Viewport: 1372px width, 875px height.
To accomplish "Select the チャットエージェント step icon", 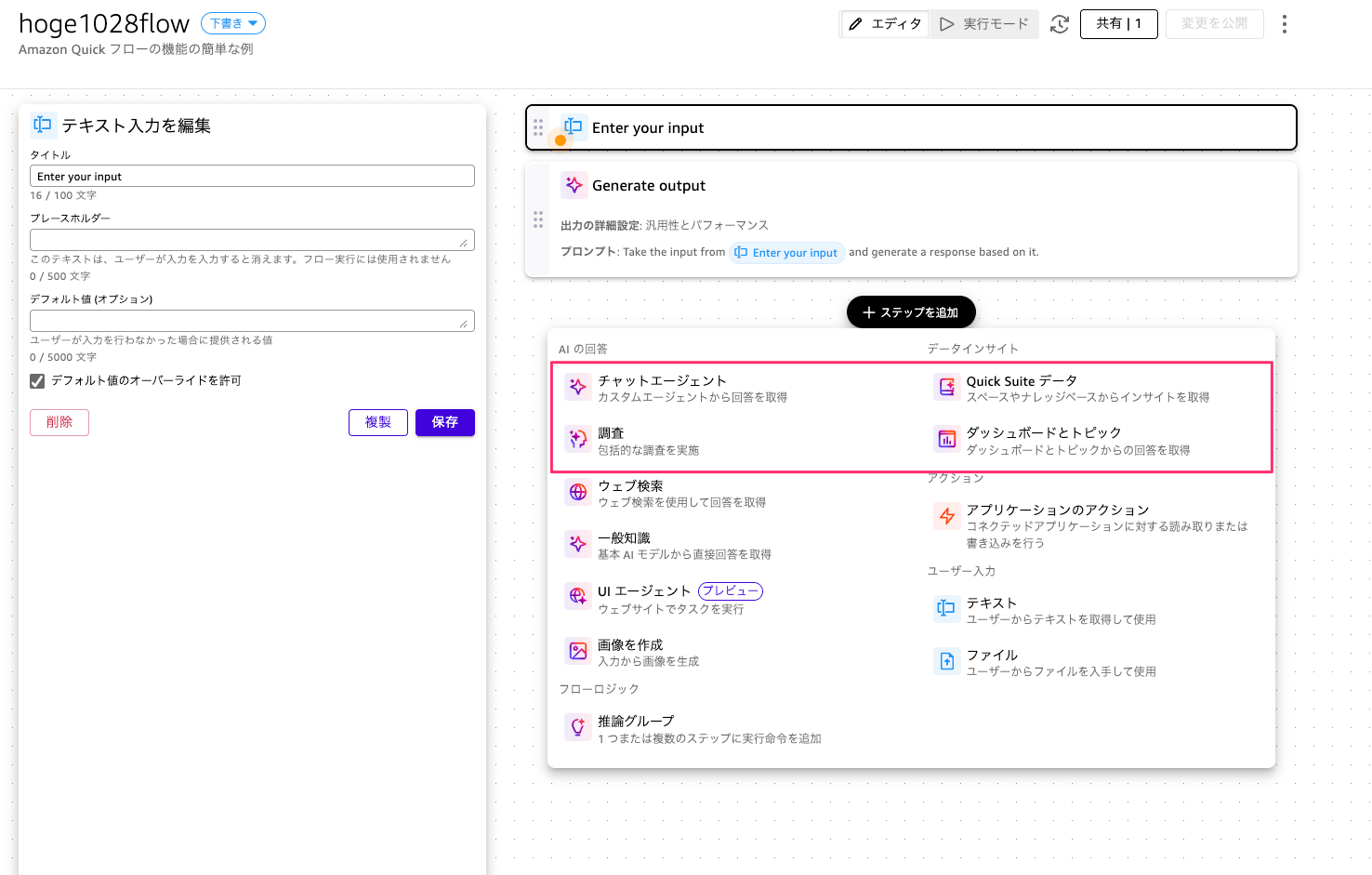I will click(577, 387).
